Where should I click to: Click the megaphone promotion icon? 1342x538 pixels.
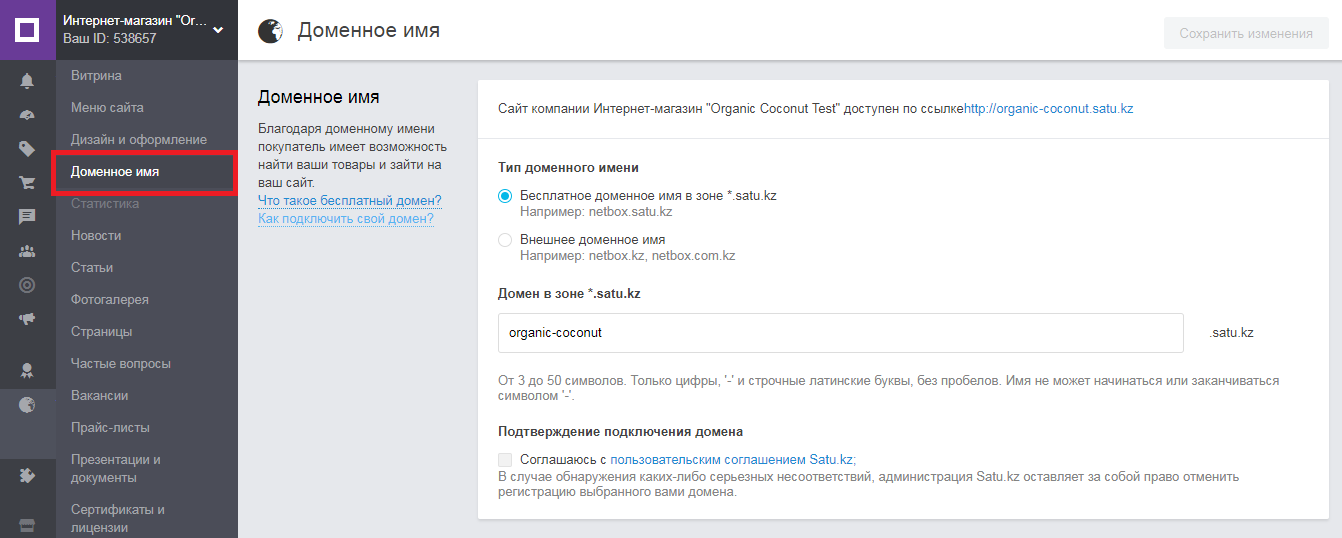tap(27, 319)
